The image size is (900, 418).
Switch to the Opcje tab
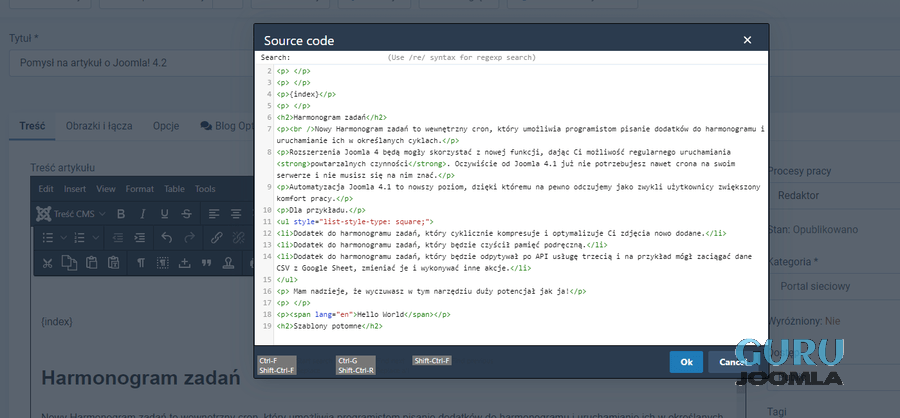166,126
